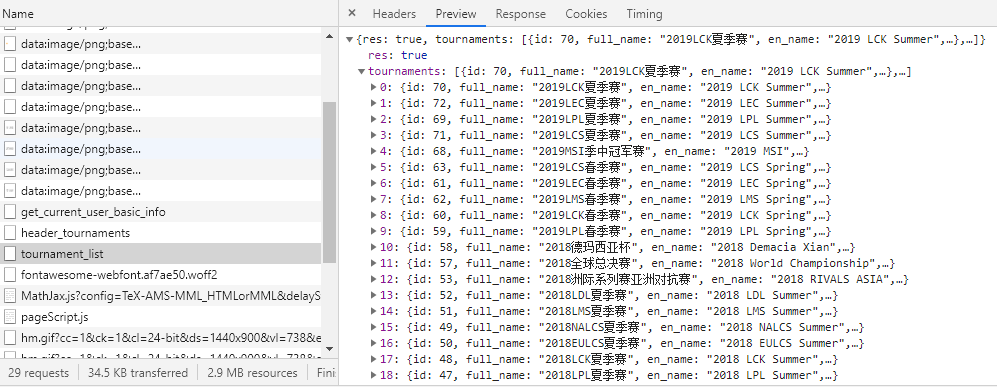This screenshot has height=387, width=997.
Task: Switch to the Headers tab
Action: click(x=394, y=13)
